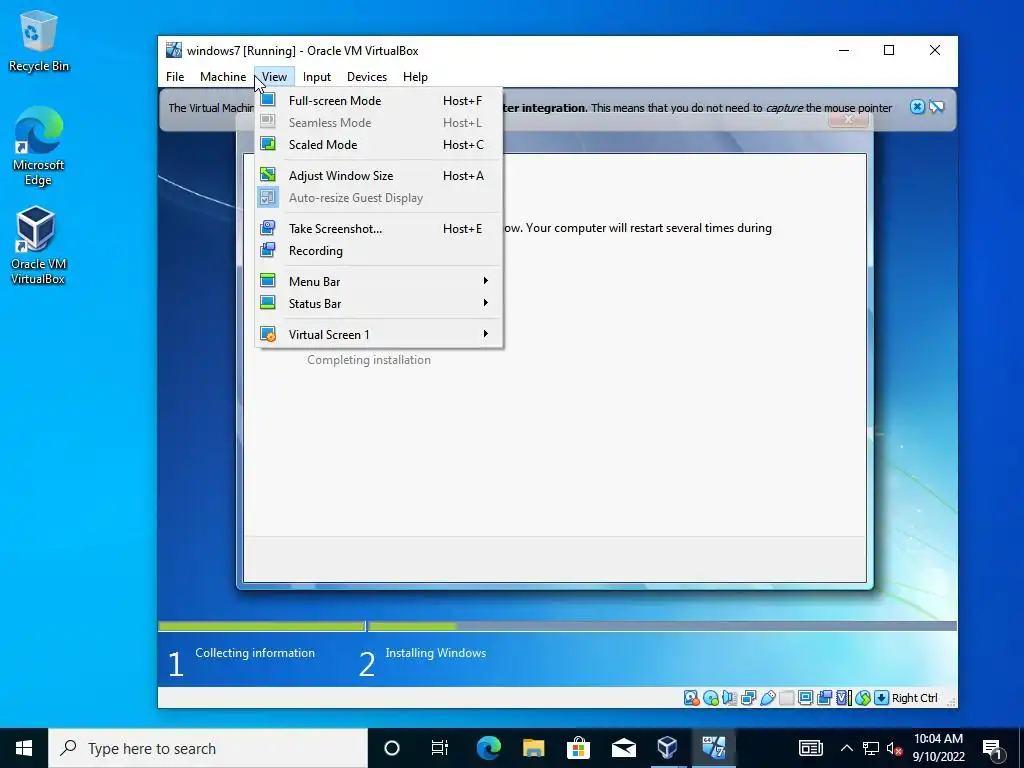
Task: Close the View menu by clicking View
Action: coord(274,76)
